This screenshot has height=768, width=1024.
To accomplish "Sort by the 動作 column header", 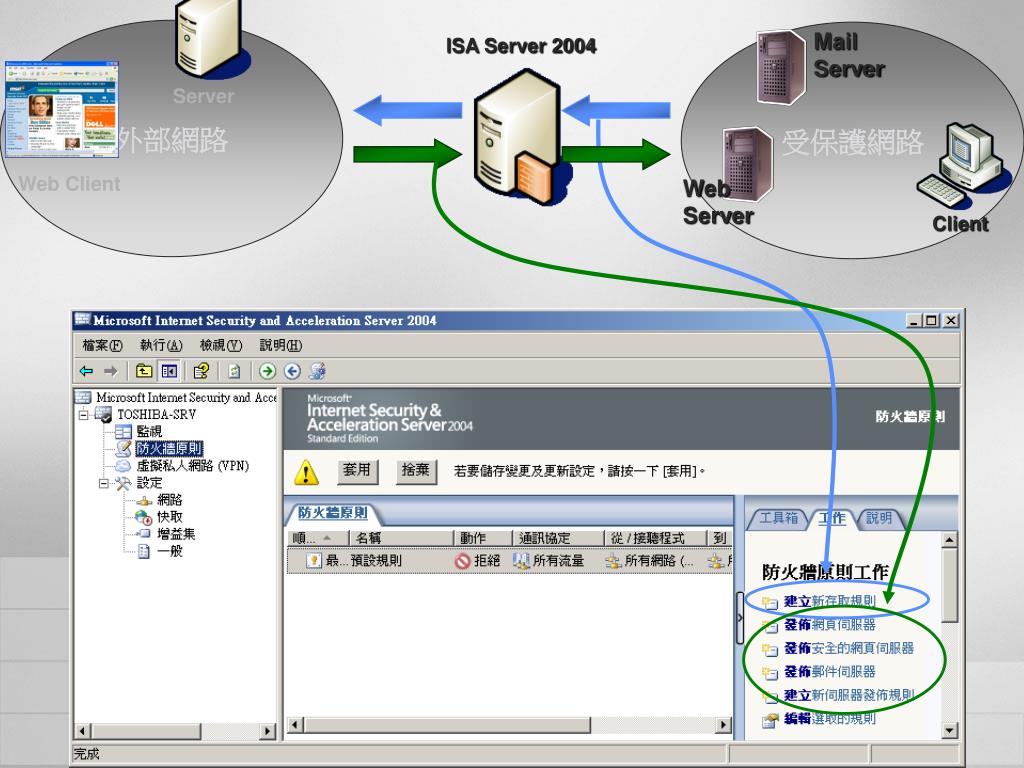I will coord(483,538).
